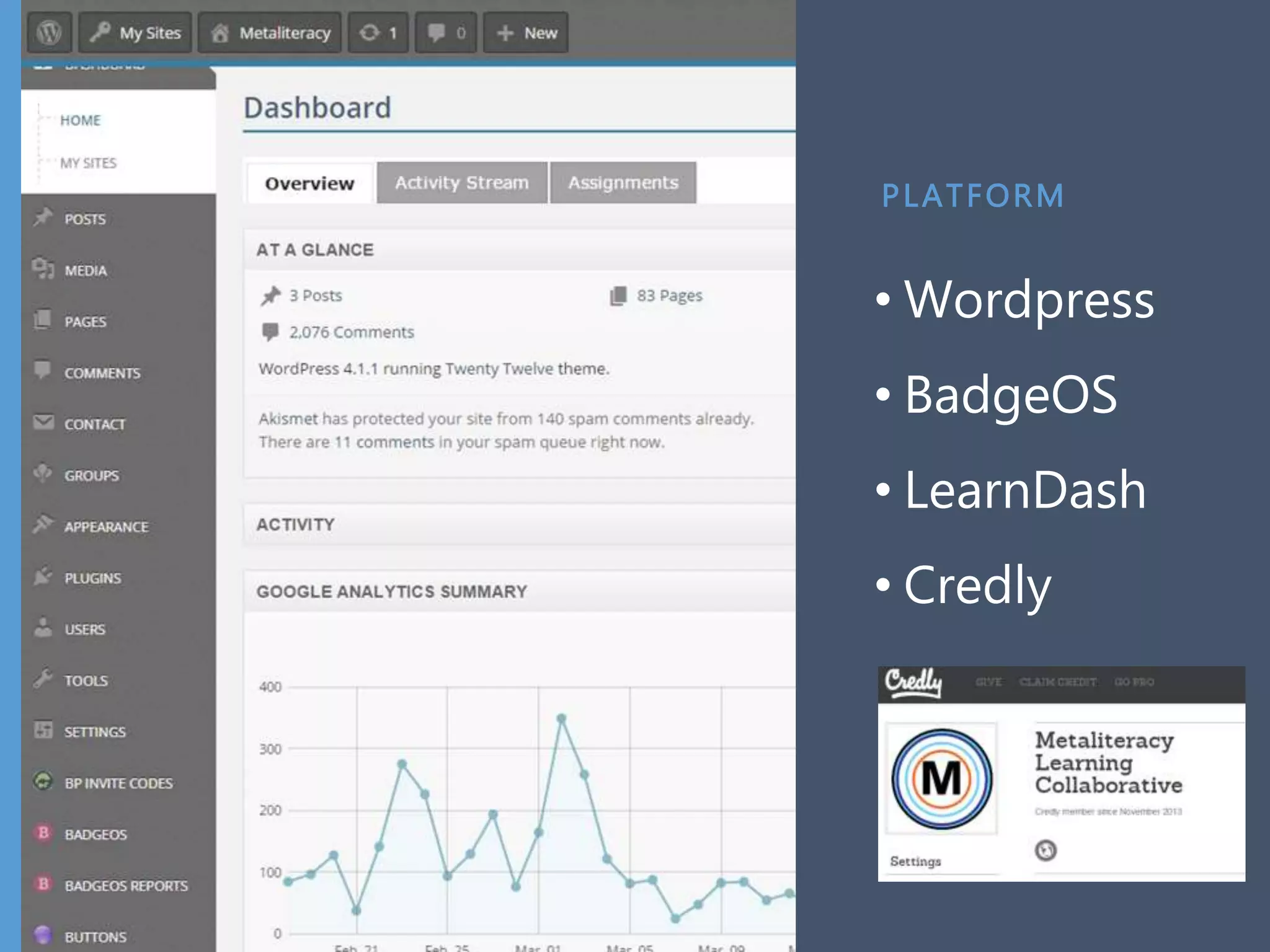1270x952 pixels.
Task: Expand the Activity widget header
Action: click(x=520, y=524)
